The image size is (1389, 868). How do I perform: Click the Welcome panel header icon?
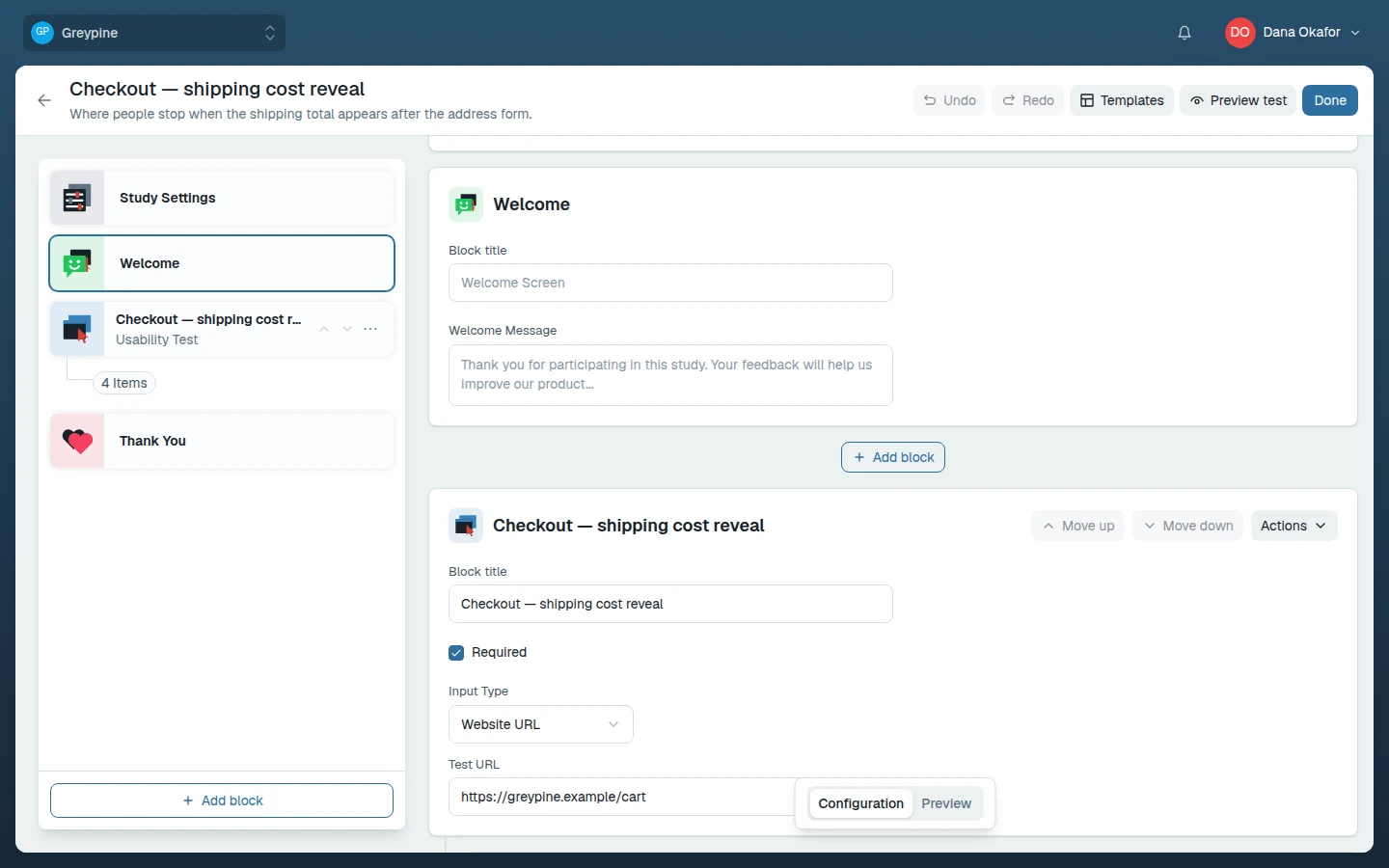point(466,204)
